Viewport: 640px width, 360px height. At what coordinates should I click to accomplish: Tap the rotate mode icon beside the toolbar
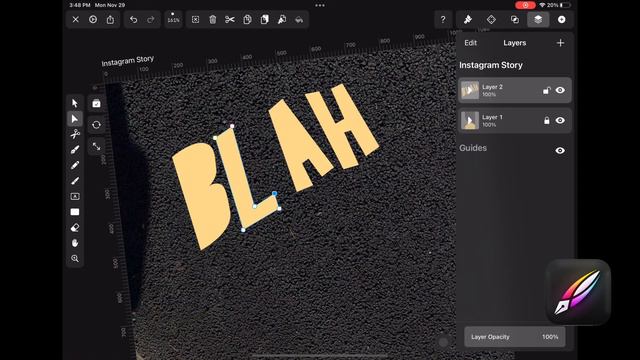click(96, 125)
